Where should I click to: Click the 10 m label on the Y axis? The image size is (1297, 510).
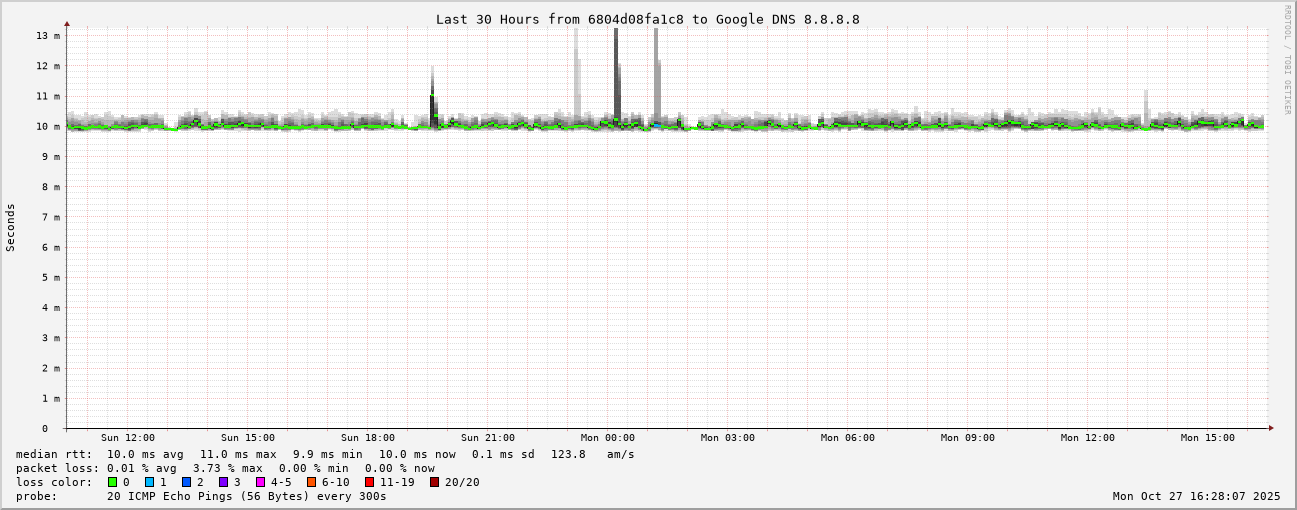point(49,127)
